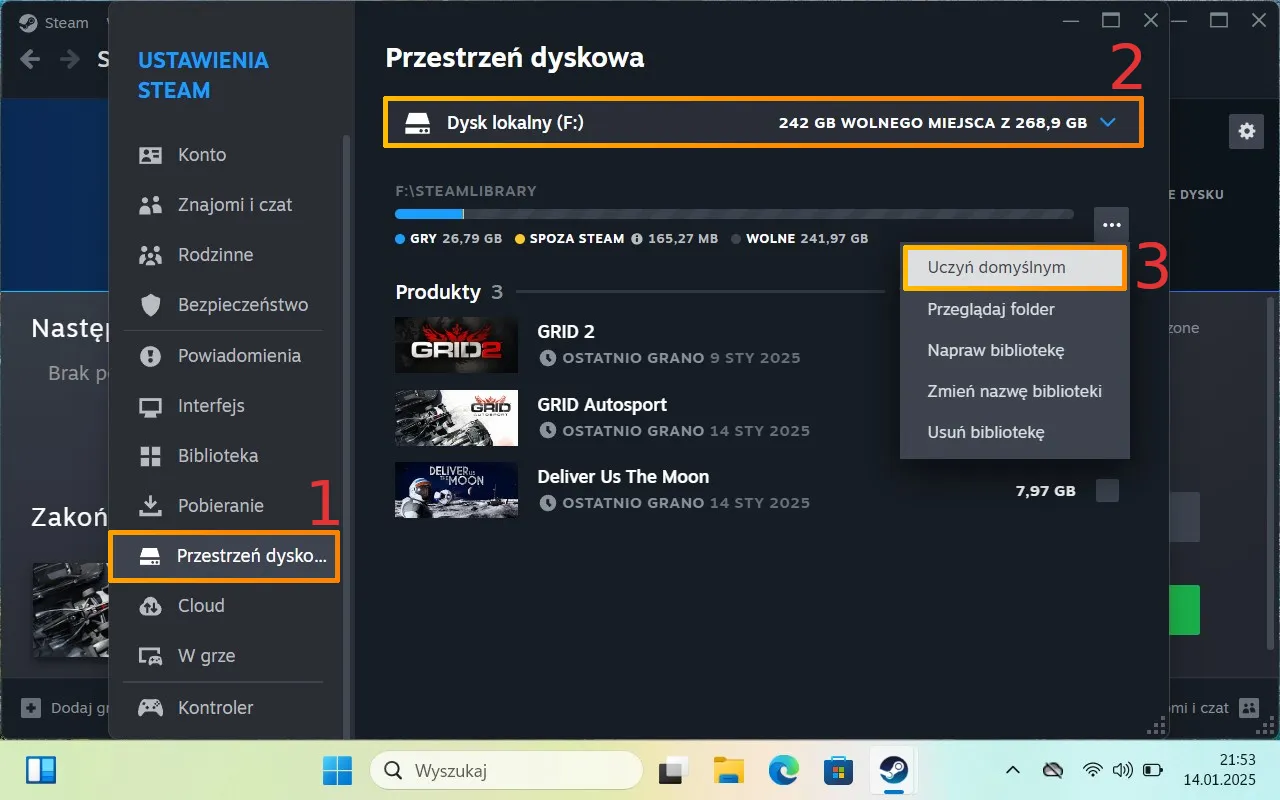
Task: Collapse the settings window back arrow
Action: [x=31, y=59]
